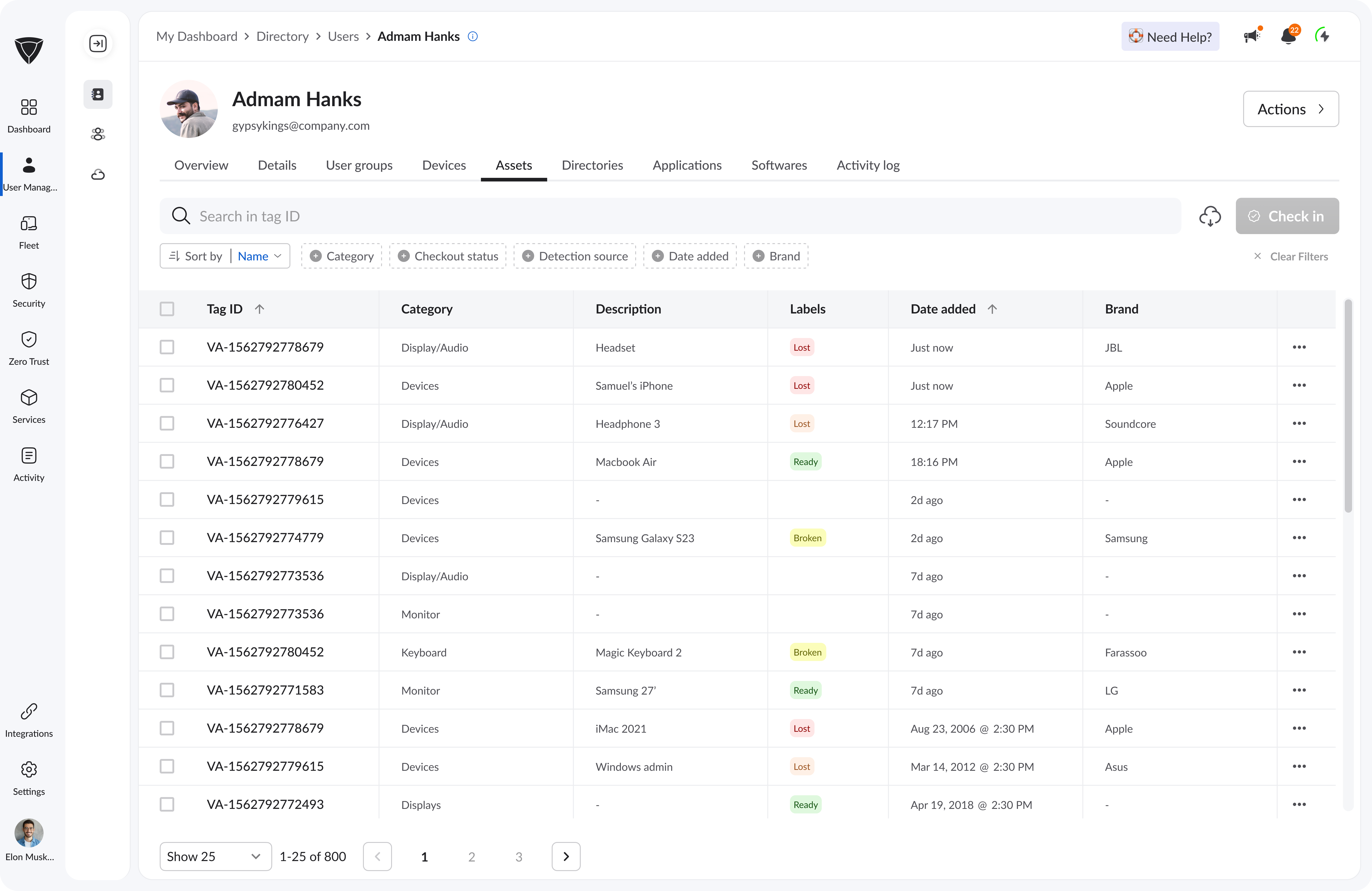Switch to the Overview tab
Screen dimensions: 1372x891
[x=201, y=165]
